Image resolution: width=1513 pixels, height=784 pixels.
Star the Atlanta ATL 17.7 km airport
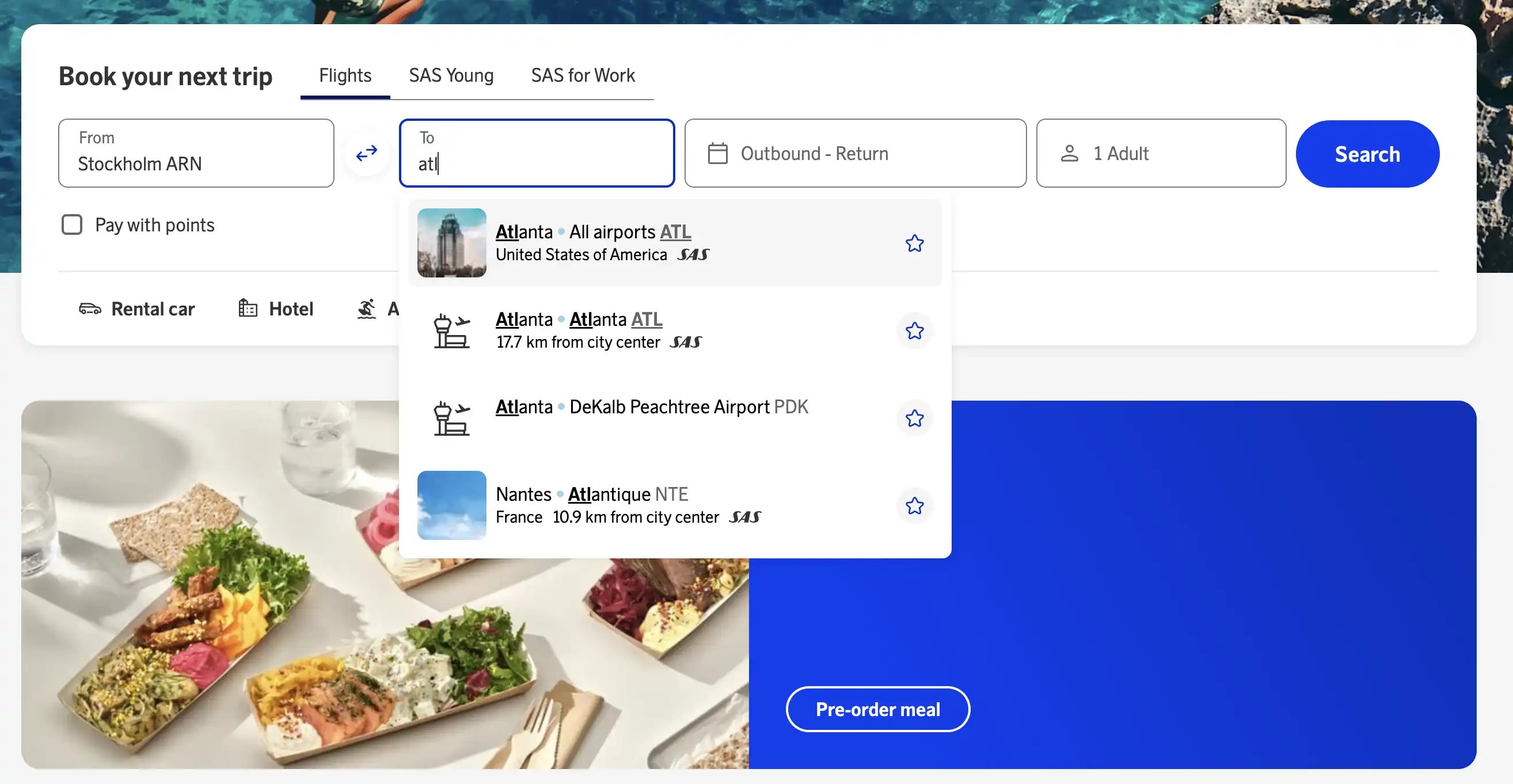point(914,330)
